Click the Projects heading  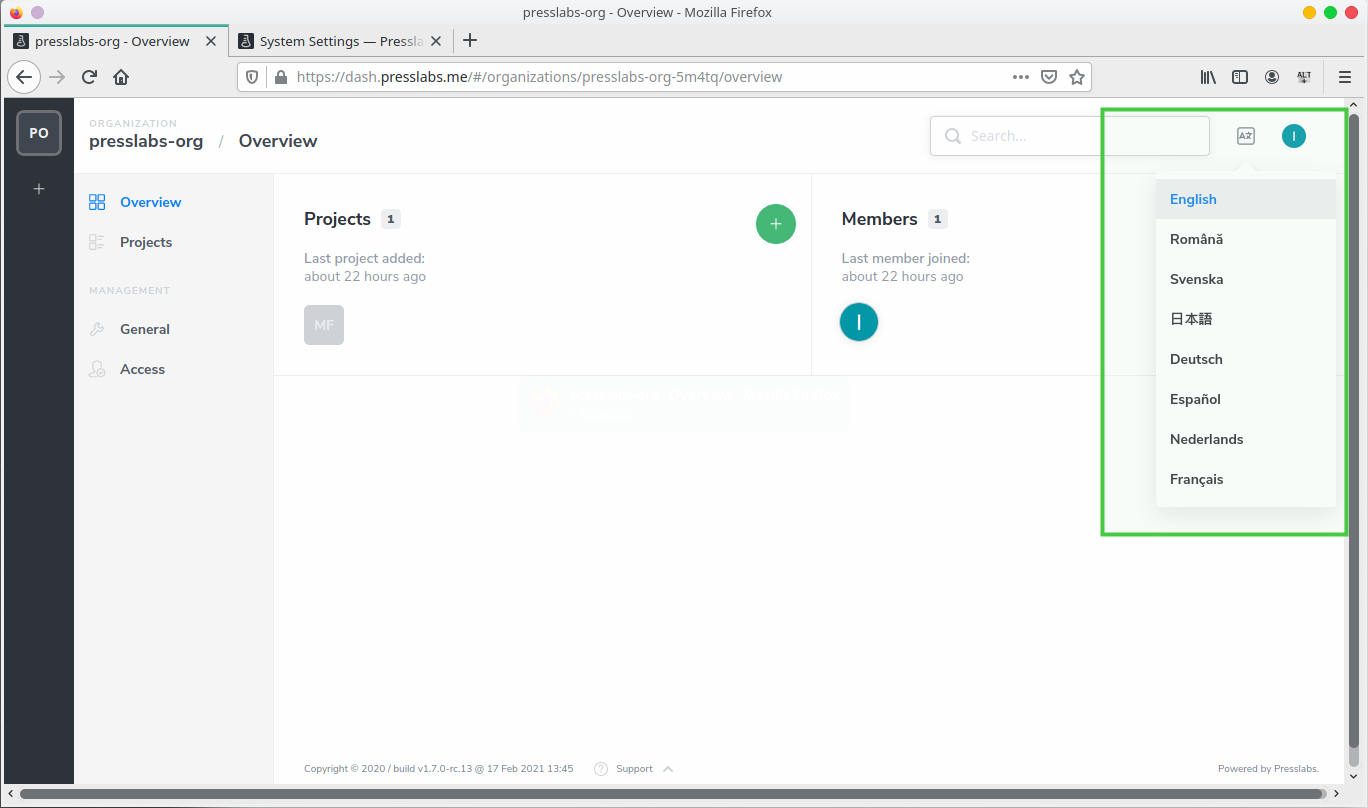pyautogui.click(x=337, y=219)
